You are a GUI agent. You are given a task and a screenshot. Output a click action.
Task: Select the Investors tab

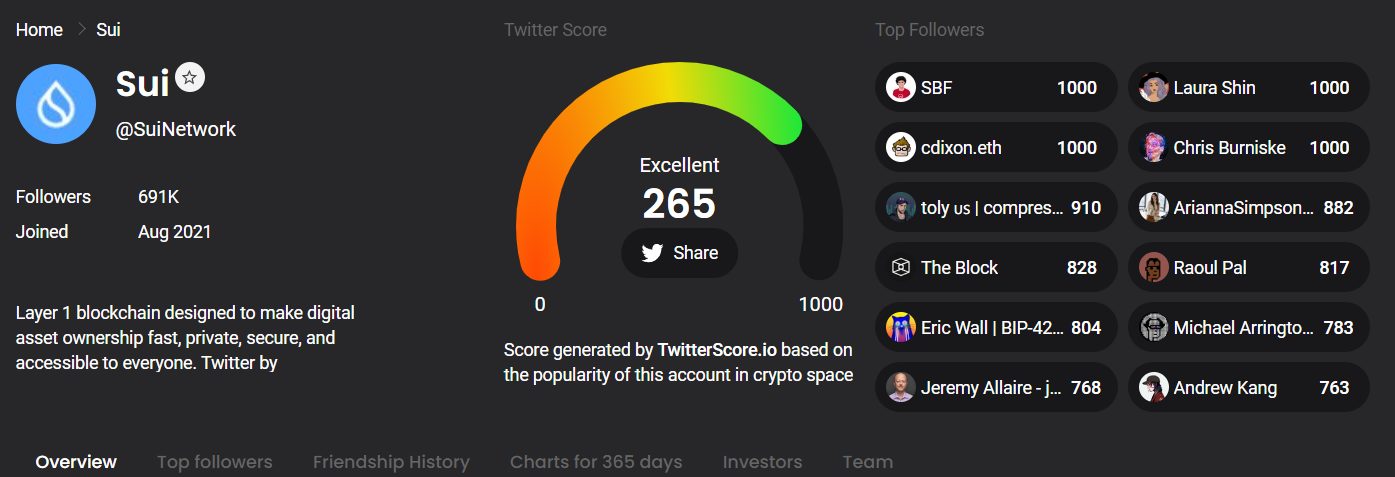tap(762, 462)
